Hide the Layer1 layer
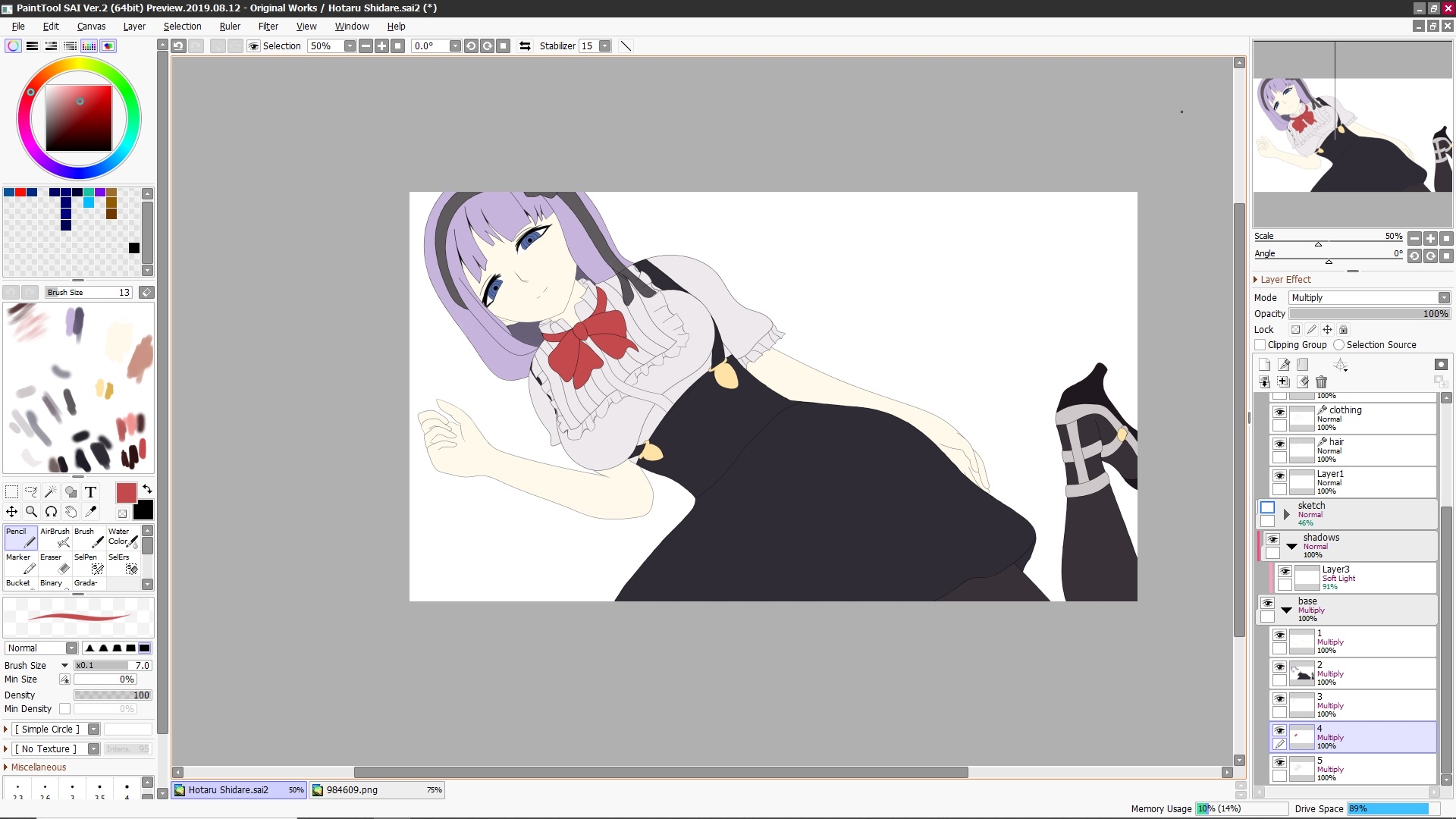Viewport: 1456px width, 819px height. (x=1279, y=476)
